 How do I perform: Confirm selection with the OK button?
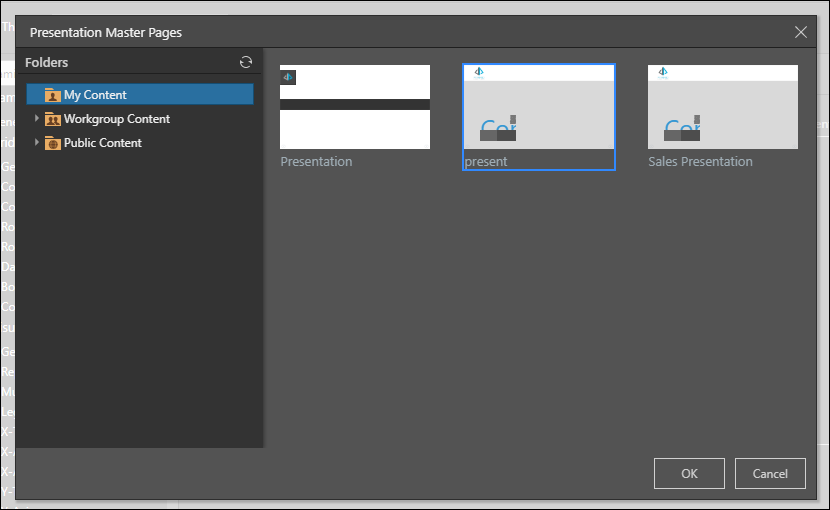[x=689, y=473]
